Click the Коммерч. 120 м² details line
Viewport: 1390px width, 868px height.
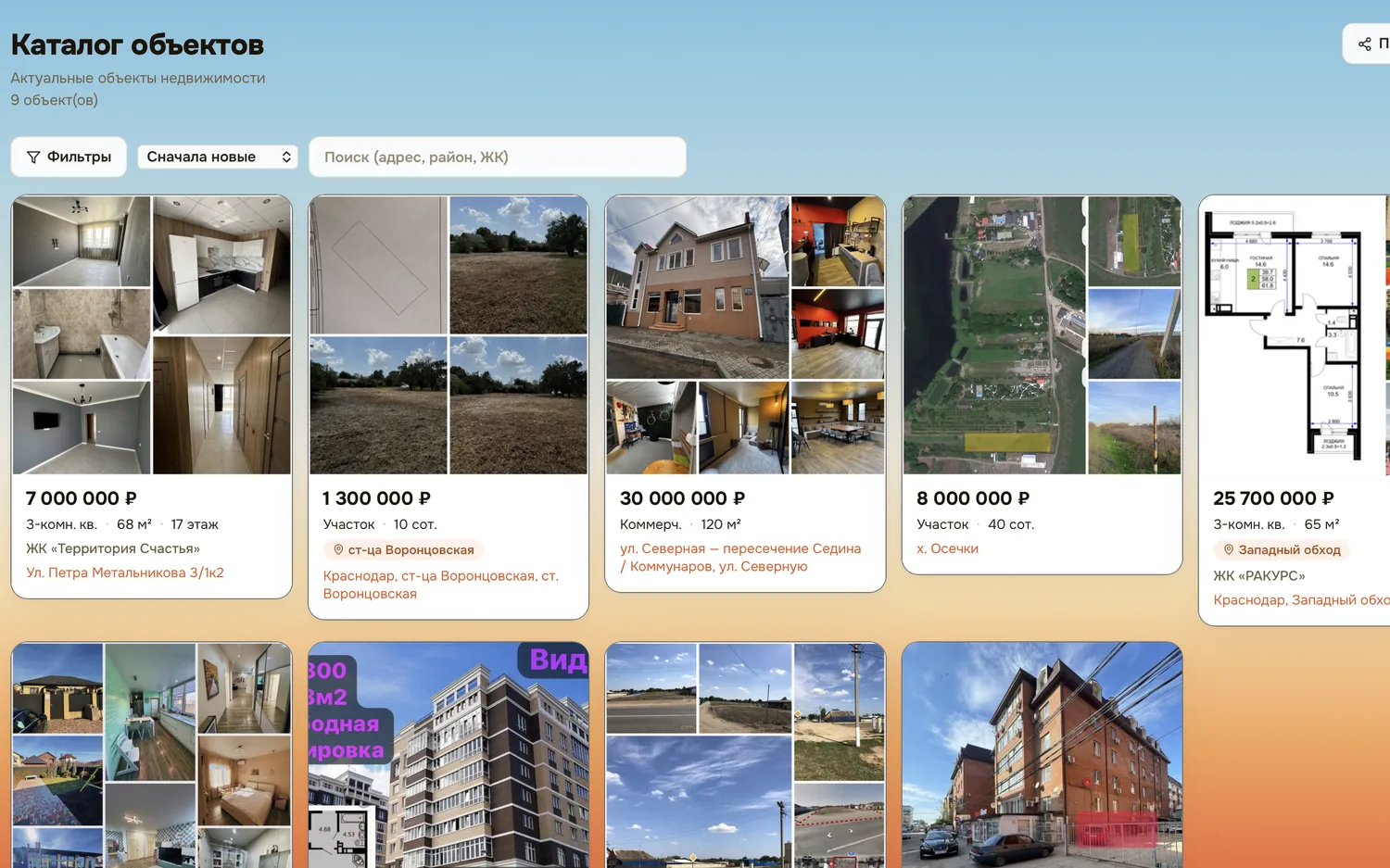tap(680, 524)
